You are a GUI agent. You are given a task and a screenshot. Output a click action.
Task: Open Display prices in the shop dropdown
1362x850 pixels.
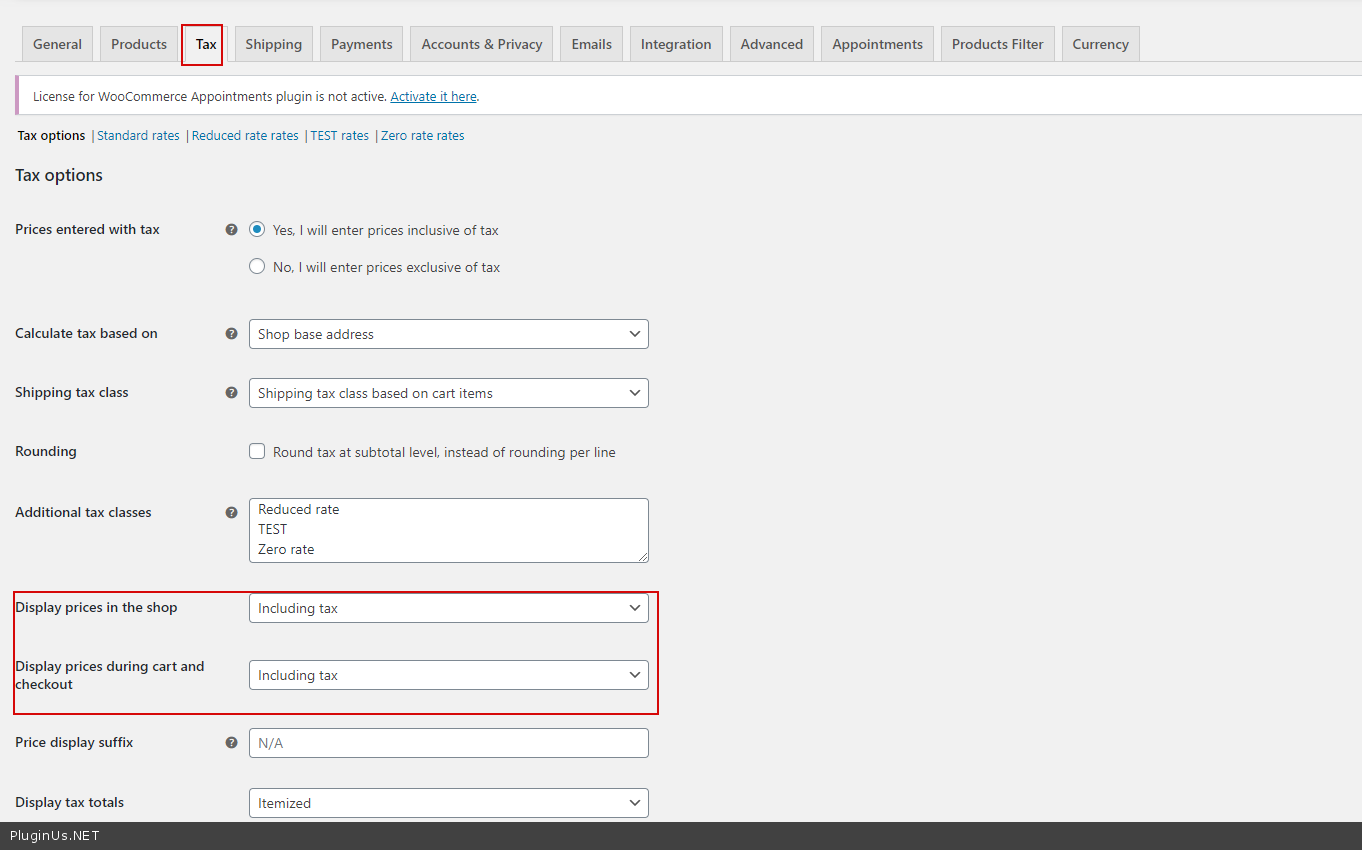pyautogui.click(x=448, y=608)
